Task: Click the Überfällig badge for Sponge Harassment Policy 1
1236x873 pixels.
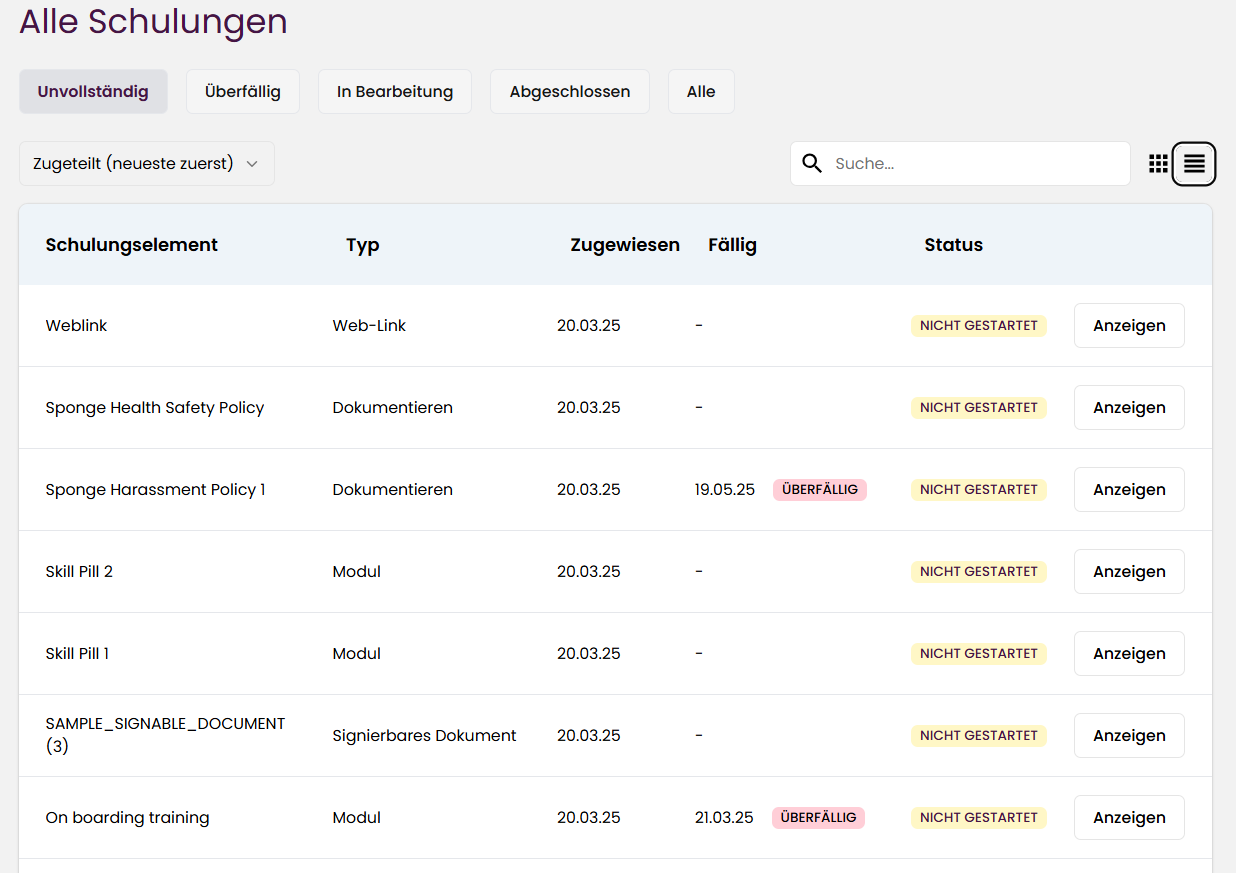Action: [820, 490]
